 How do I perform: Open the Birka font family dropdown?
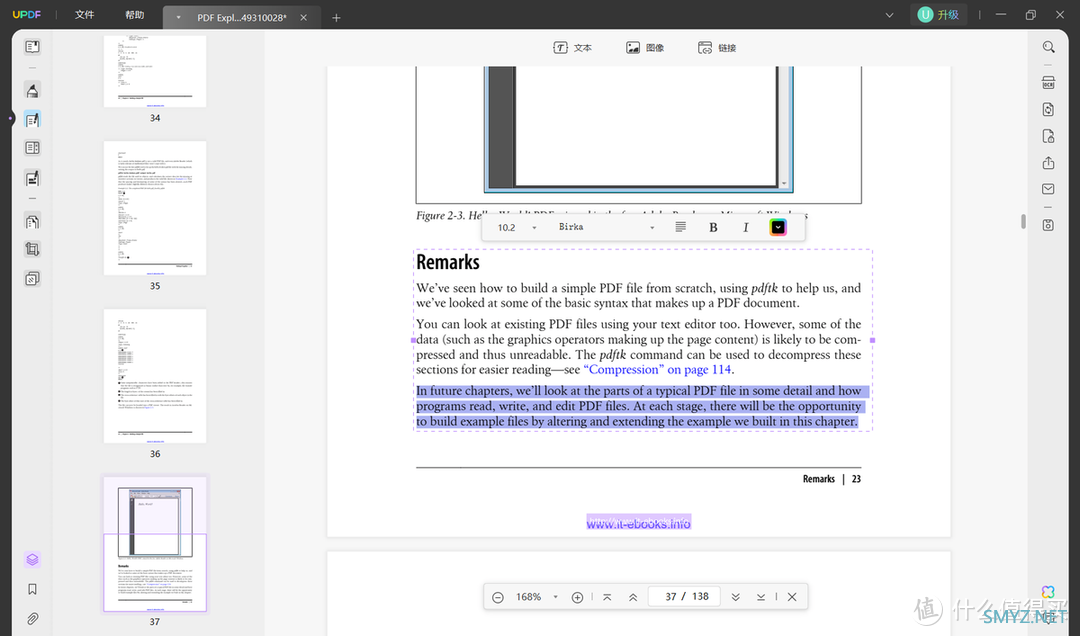(x=652, y=228)
